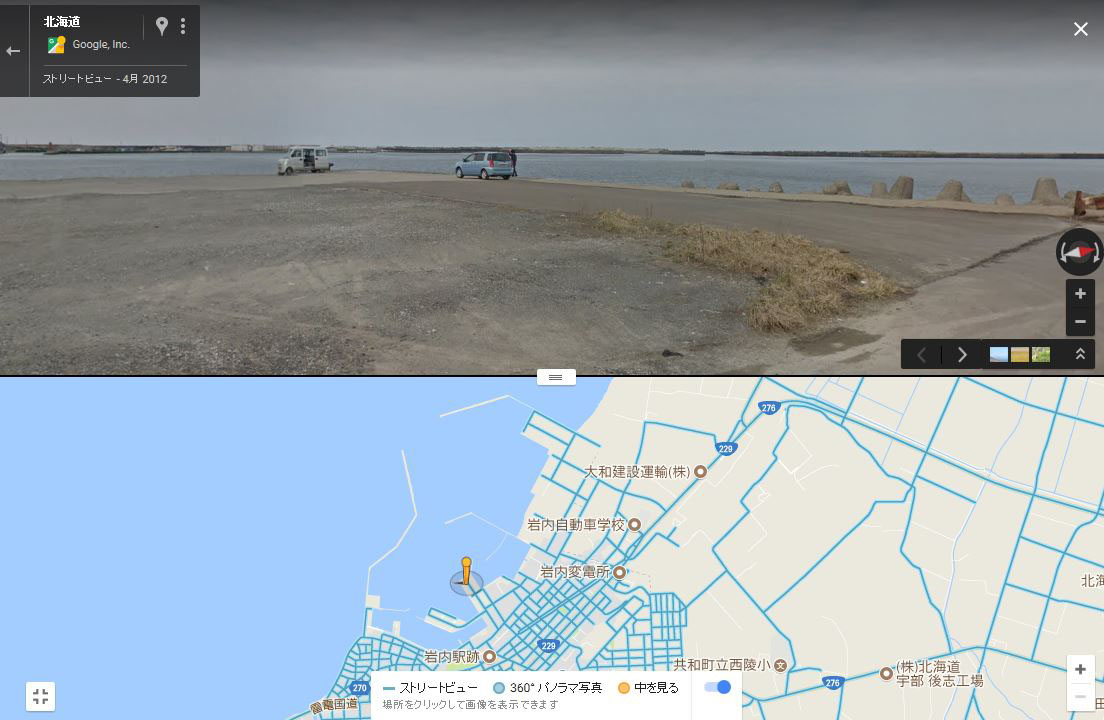The image size is (1104, 720).
Task: Toggle the Street View layer switch
Action: pos(718,687)
